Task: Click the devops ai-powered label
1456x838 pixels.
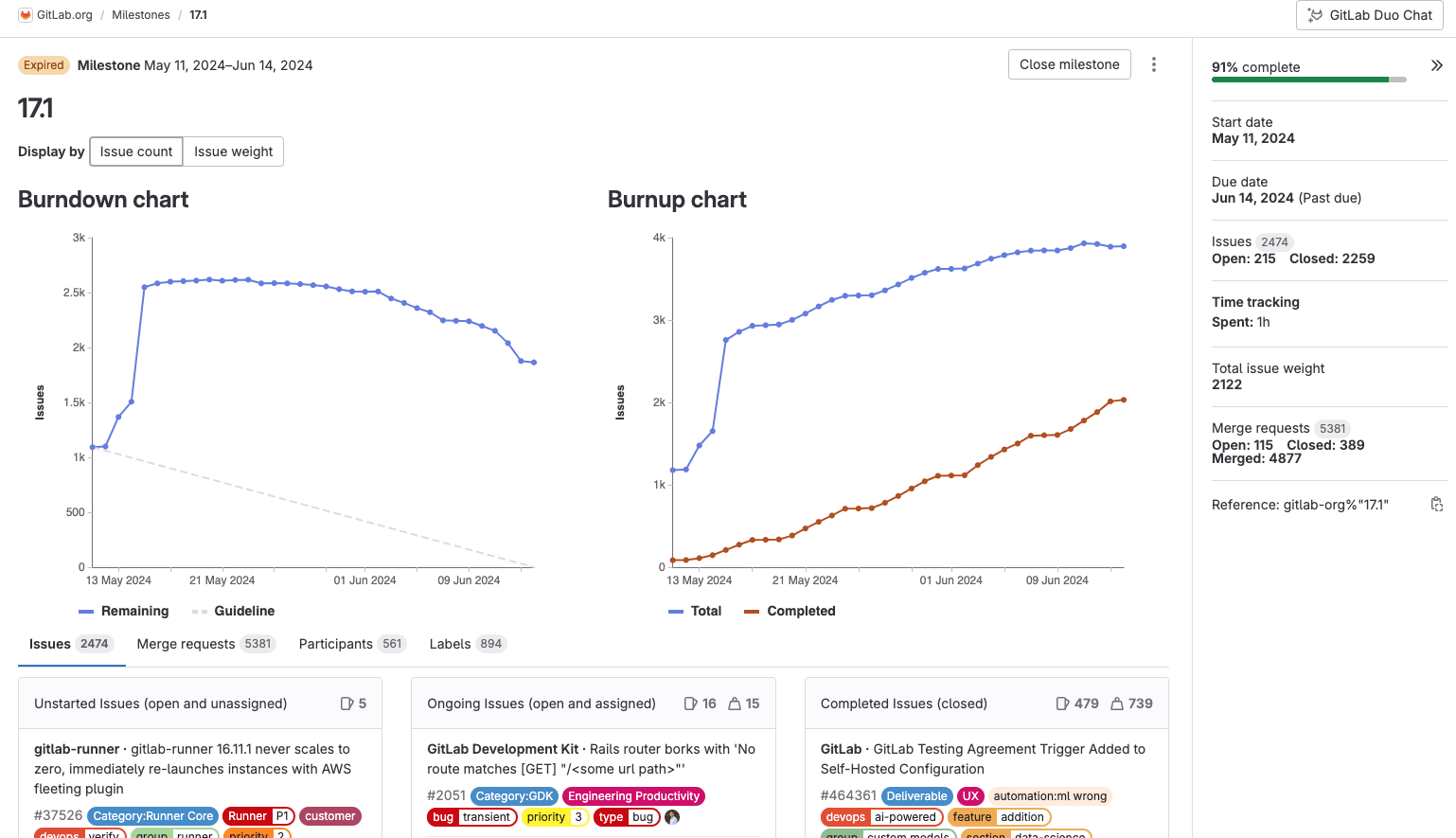Action: (882, 817)
